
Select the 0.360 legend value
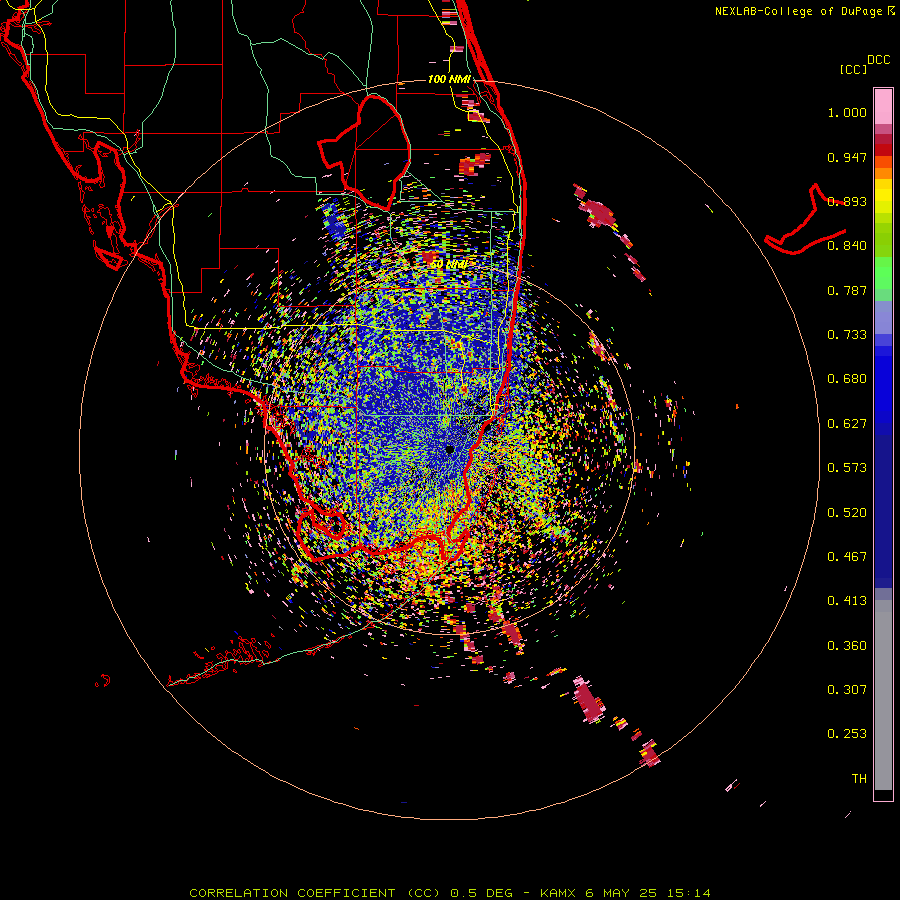(847, 646)
